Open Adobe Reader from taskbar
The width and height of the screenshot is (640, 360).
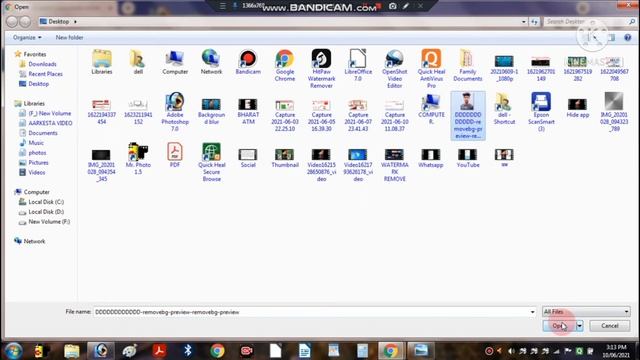coord(159,351)
